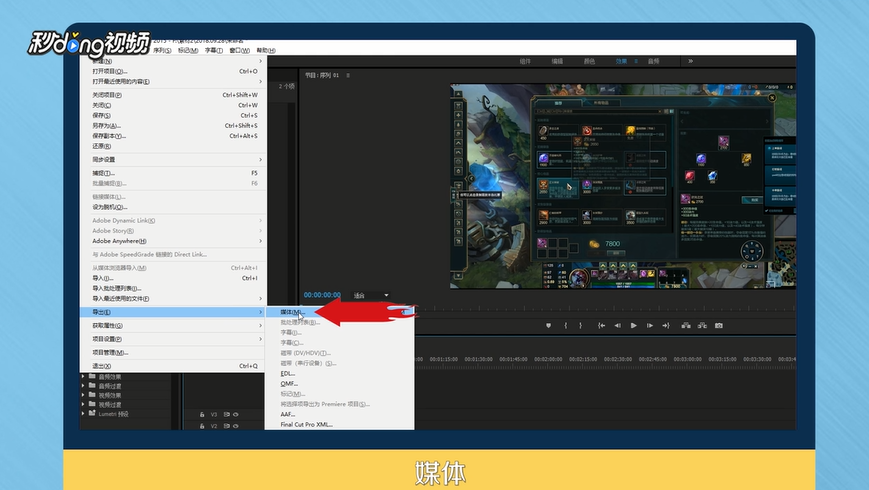Expand the 视频效果 folder
The image size is (869, 490).
[83, 395]
